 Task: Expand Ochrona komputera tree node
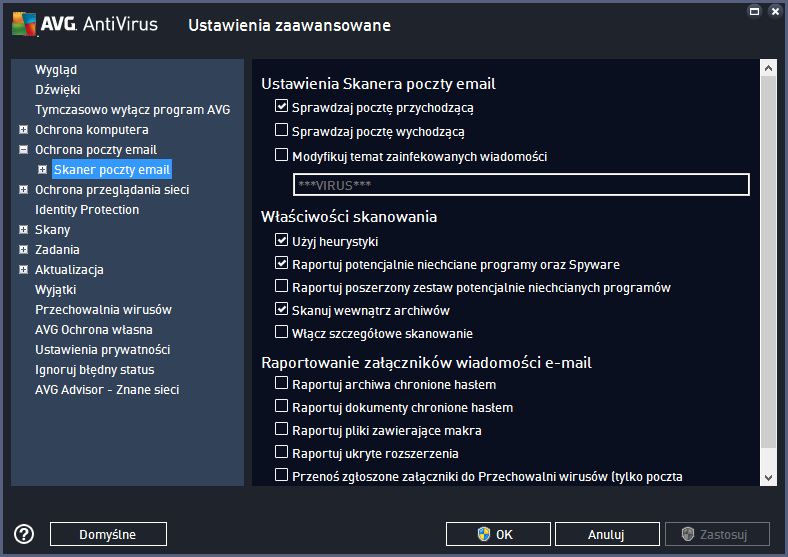tap(23, 130)
